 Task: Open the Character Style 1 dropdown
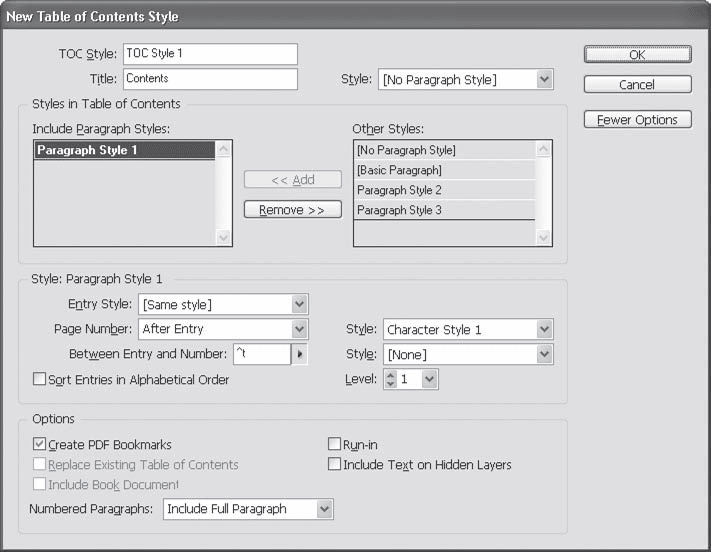click(544, 329)
